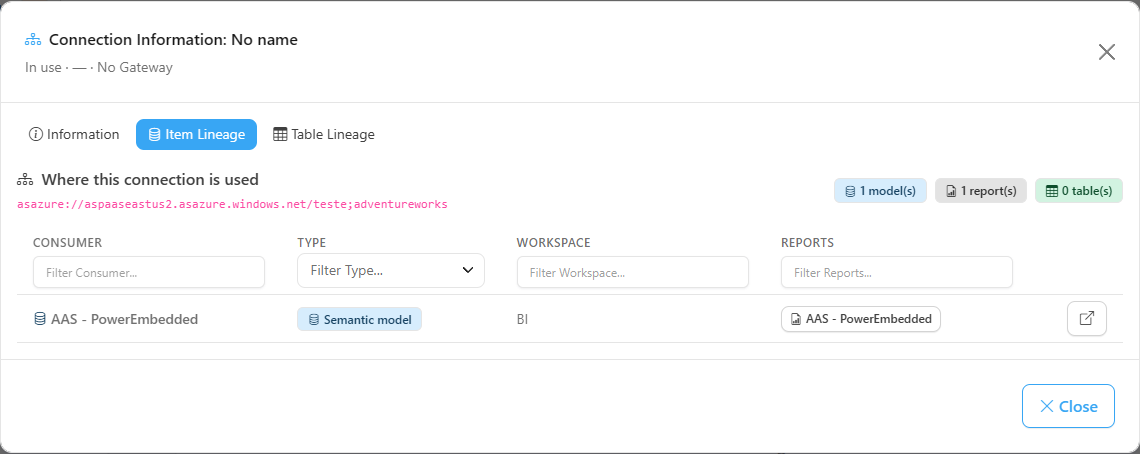
Task: Click the 'Where this connection is used' heading
Action: (150, 179)
